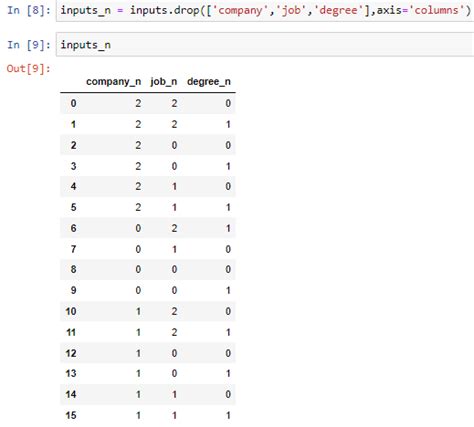Click the axis='columns' argument in cell 8
This screenshot has width=474, height=427.
coord(420,10)
